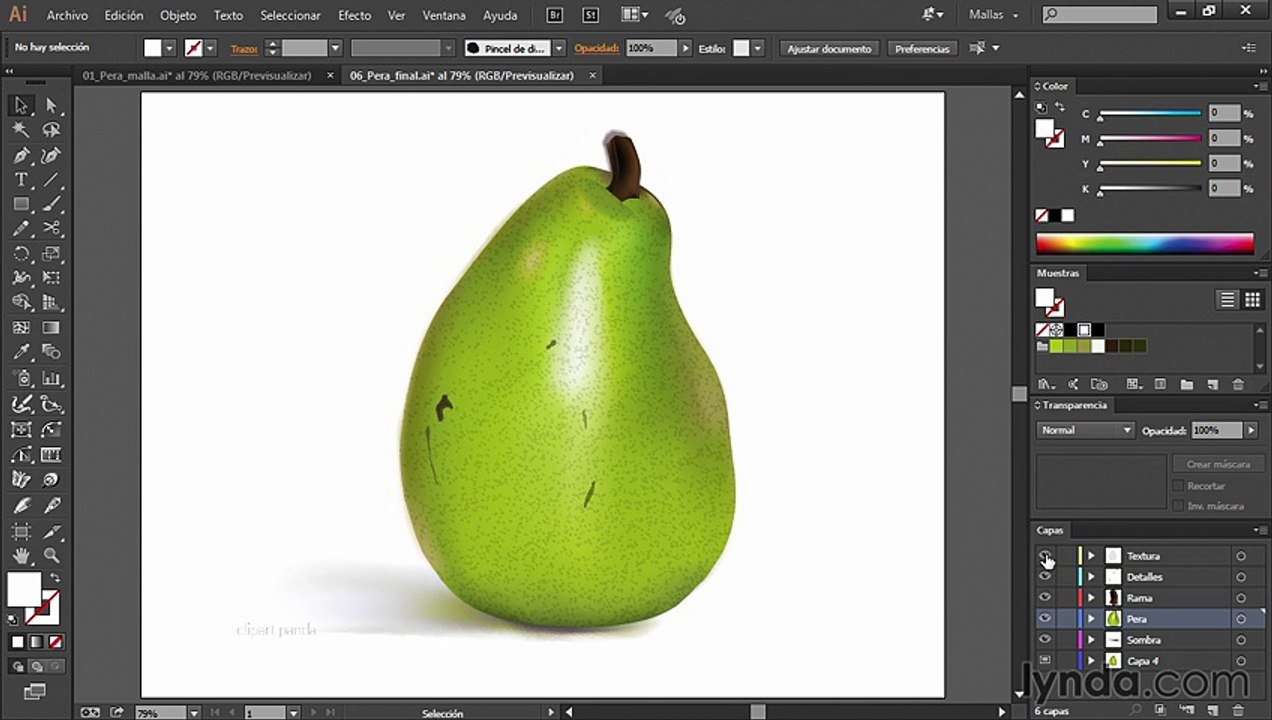Select the Mesh tool
The width and height of the screenshot is (1272, 720).
pyautogui.click(x=21, y=328)
